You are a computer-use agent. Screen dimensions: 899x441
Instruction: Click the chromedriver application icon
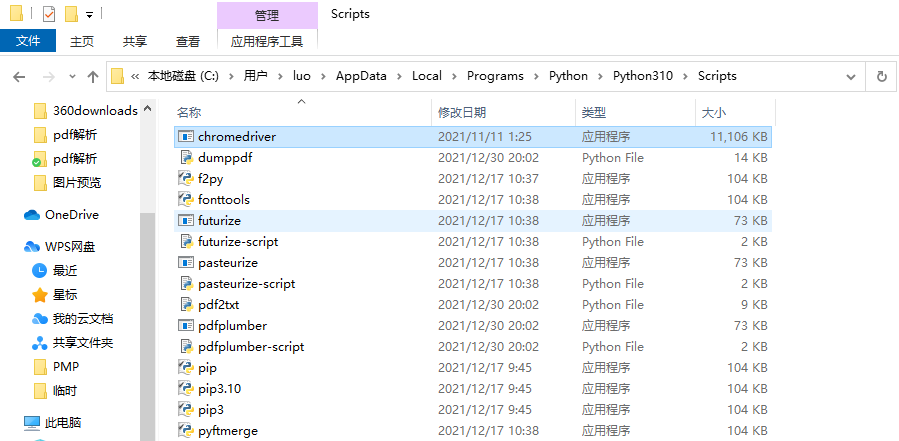[x=185, y=136]
